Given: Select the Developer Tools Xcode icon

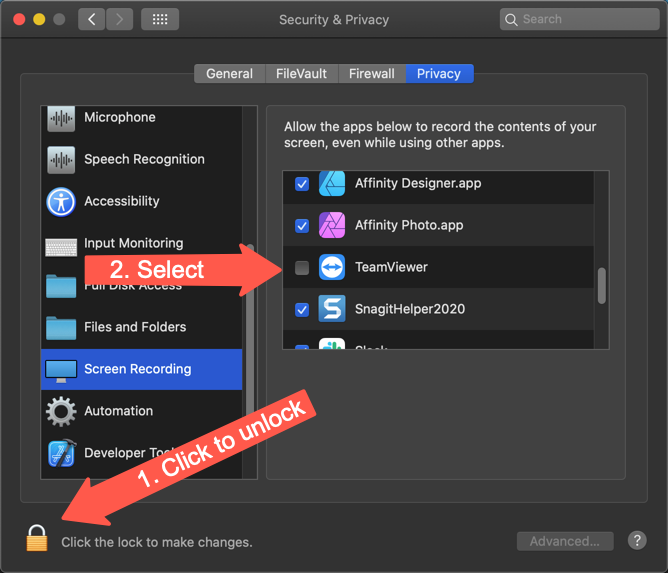Looking at the screenshot, I should pos(62,453).
